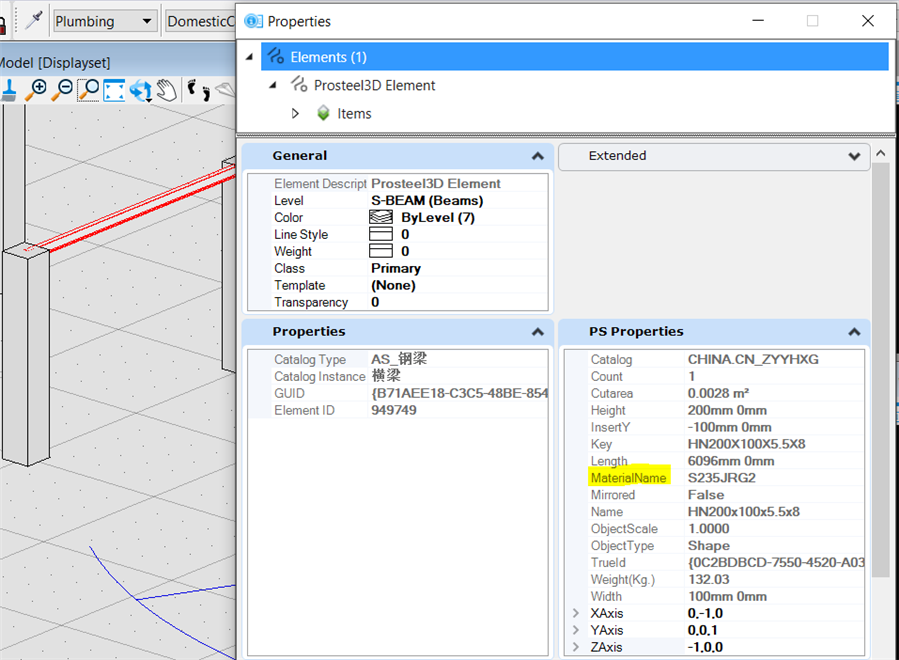The height and width of the screenshot is (660, 899).
Task: Select the Elements (1) tree row
Action: tap(574, 57)
